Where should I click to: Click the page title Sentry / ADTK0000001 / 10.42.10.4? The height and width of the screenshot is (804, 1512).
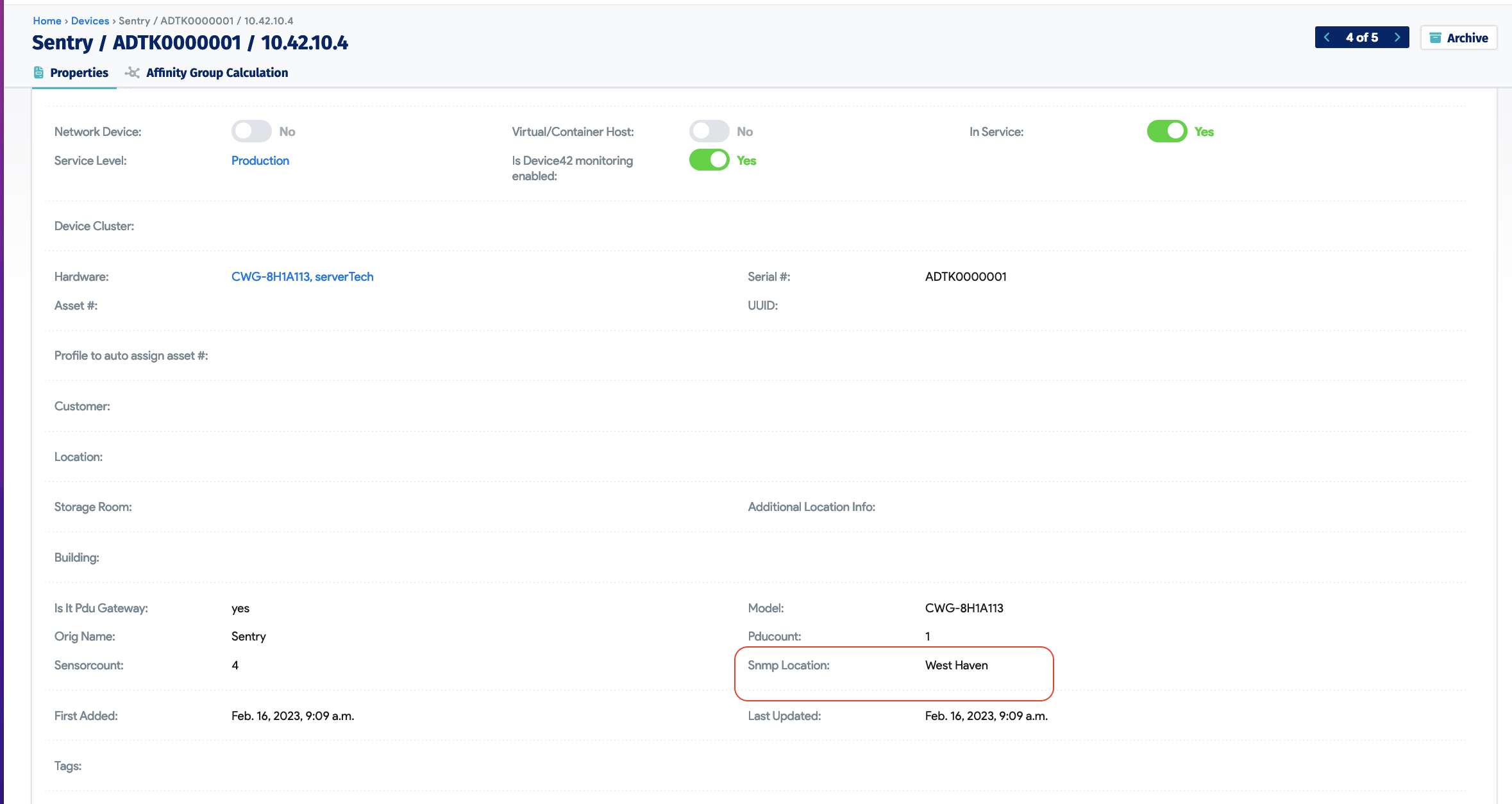point(190,42)
